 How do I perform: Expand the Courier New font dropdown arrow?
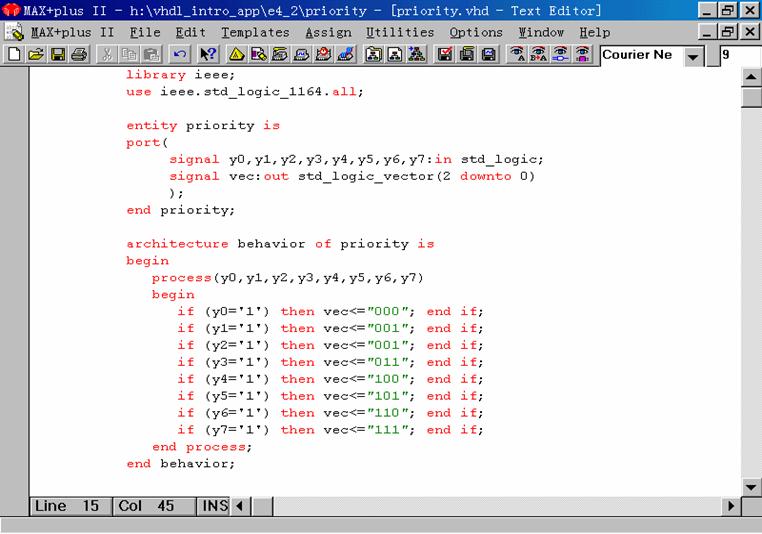693,56
